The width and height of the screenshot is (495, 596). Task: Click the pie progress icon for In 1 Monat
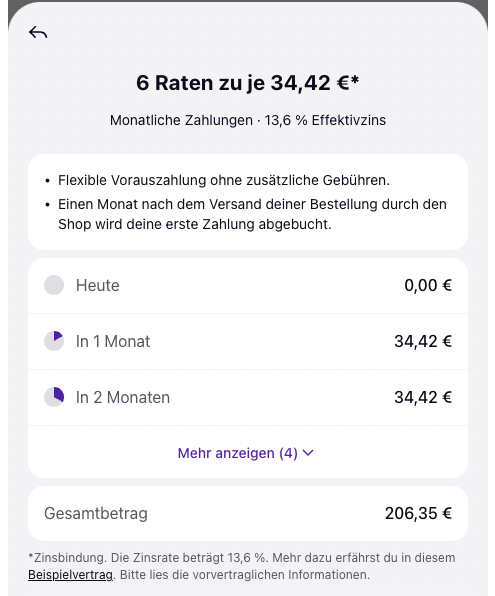point(54,341)
